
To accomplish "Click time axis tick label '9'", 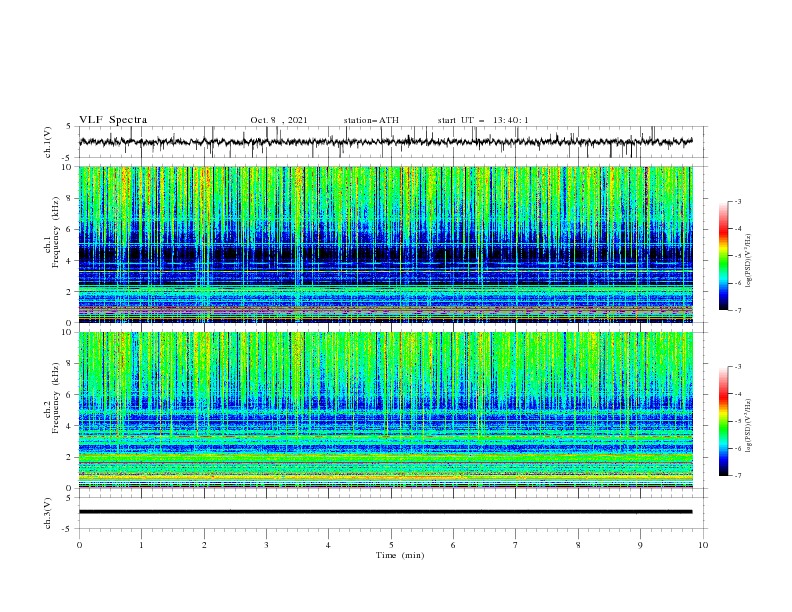I will tap(640, 545).
